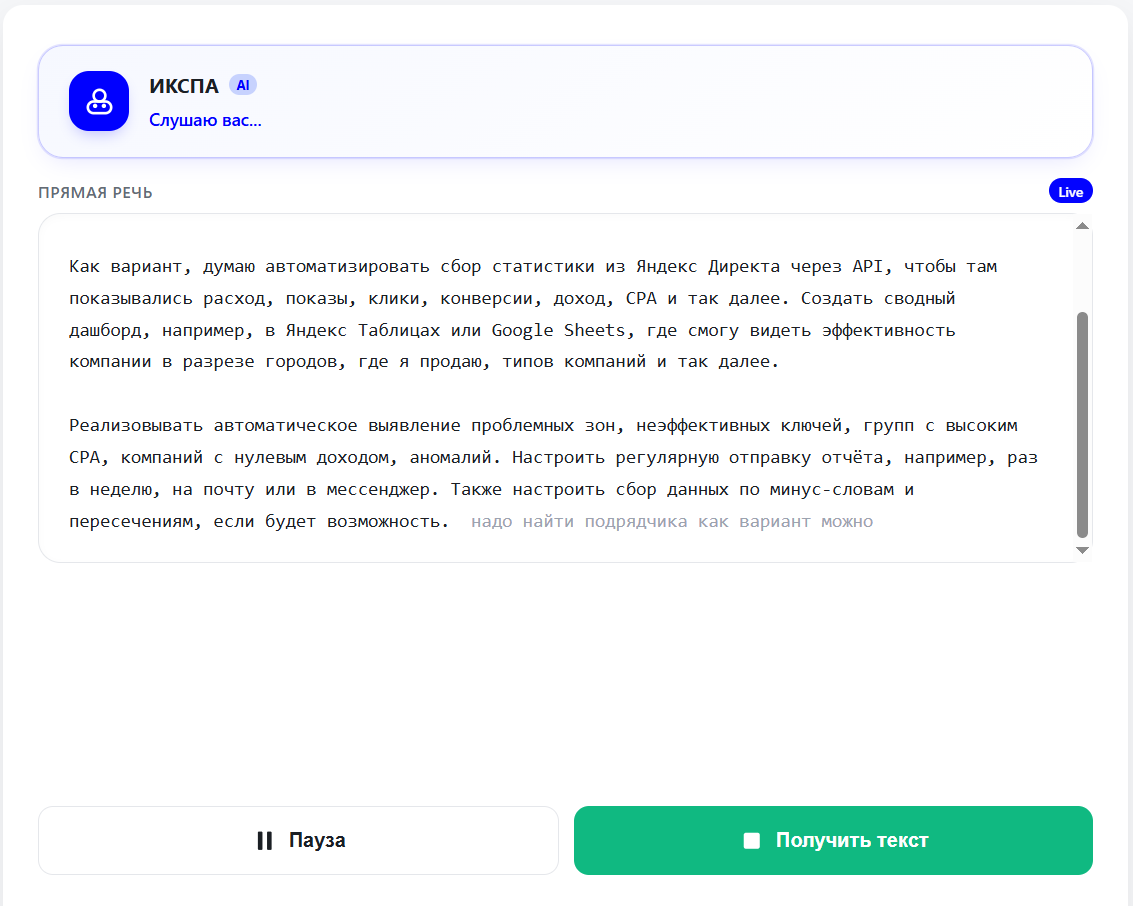Image resolution: width=1133 pixels, height=906 pixels.
Task: Click the transcript scrollbar down arrow
Action: [1082, 551]
